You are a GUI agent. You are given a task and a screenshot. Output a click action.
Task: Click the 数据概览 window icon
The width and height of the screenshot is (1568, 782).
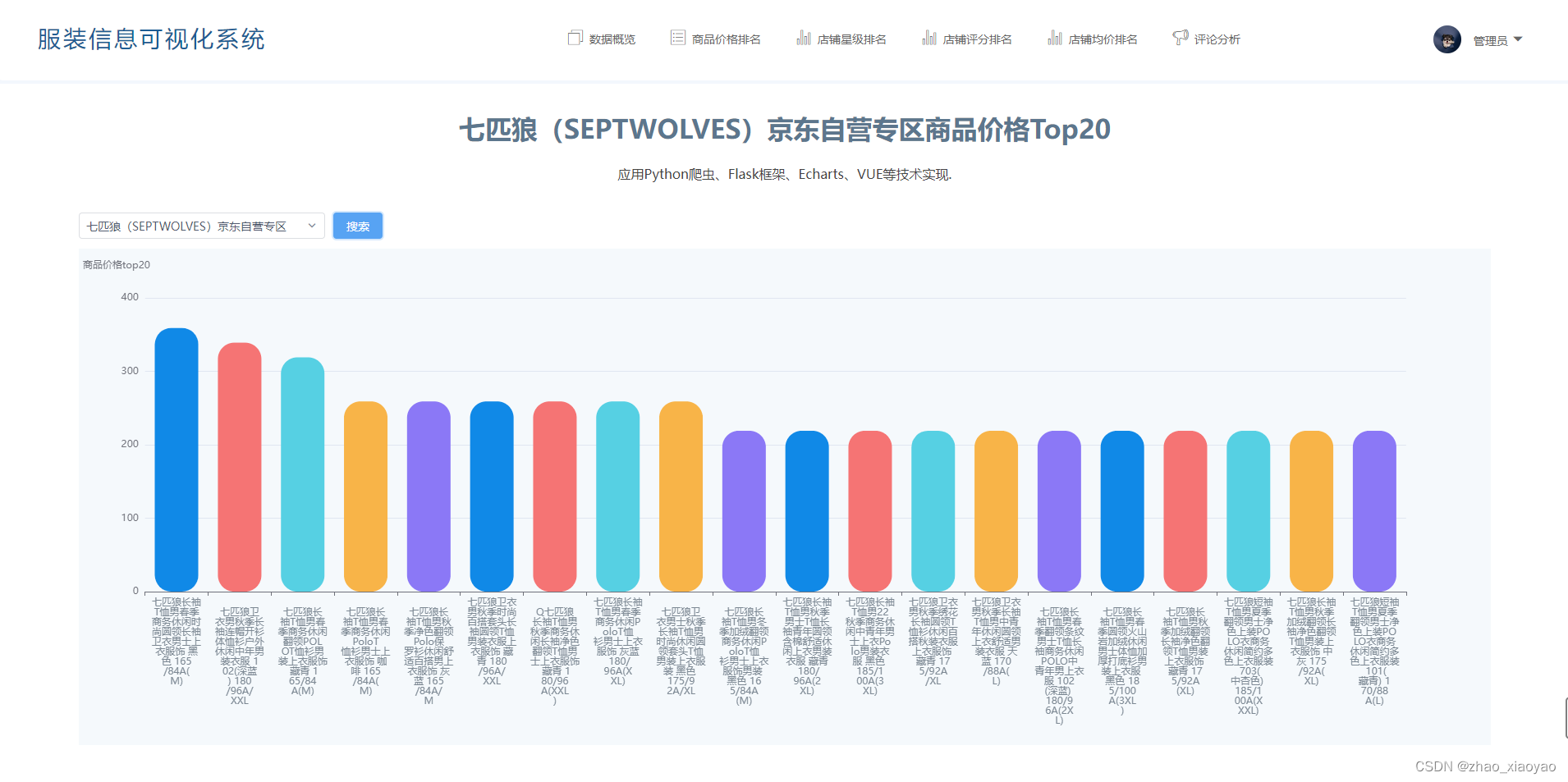[575, 38]
